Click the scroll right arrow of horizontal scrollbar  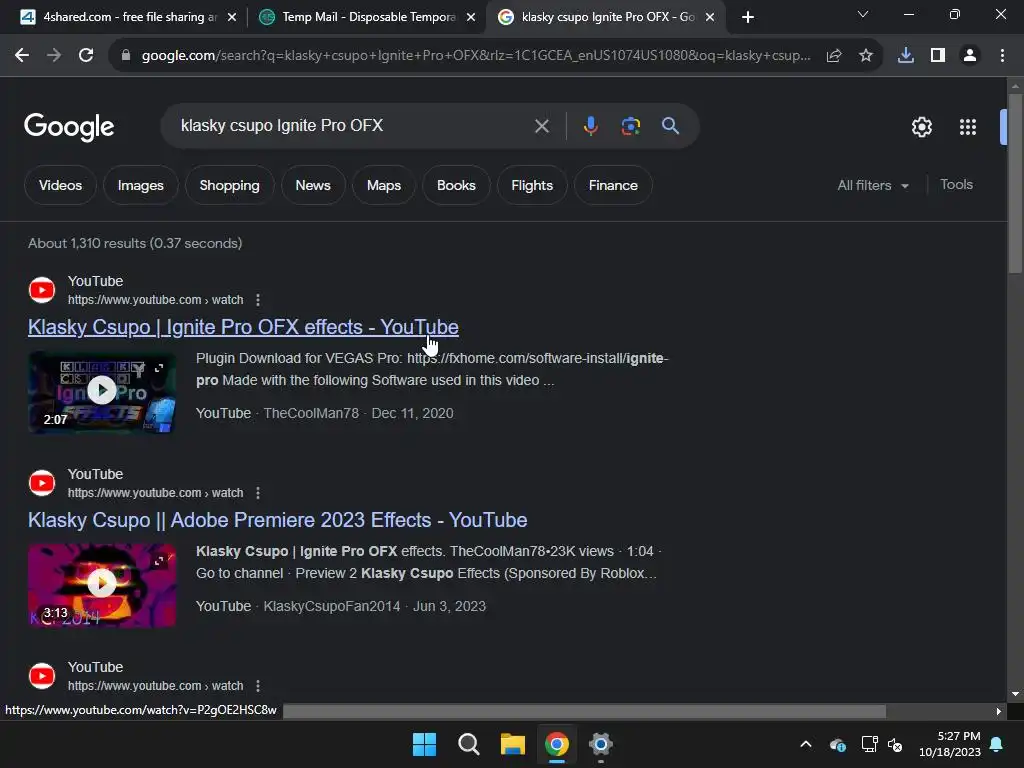(x=999, y=711)
